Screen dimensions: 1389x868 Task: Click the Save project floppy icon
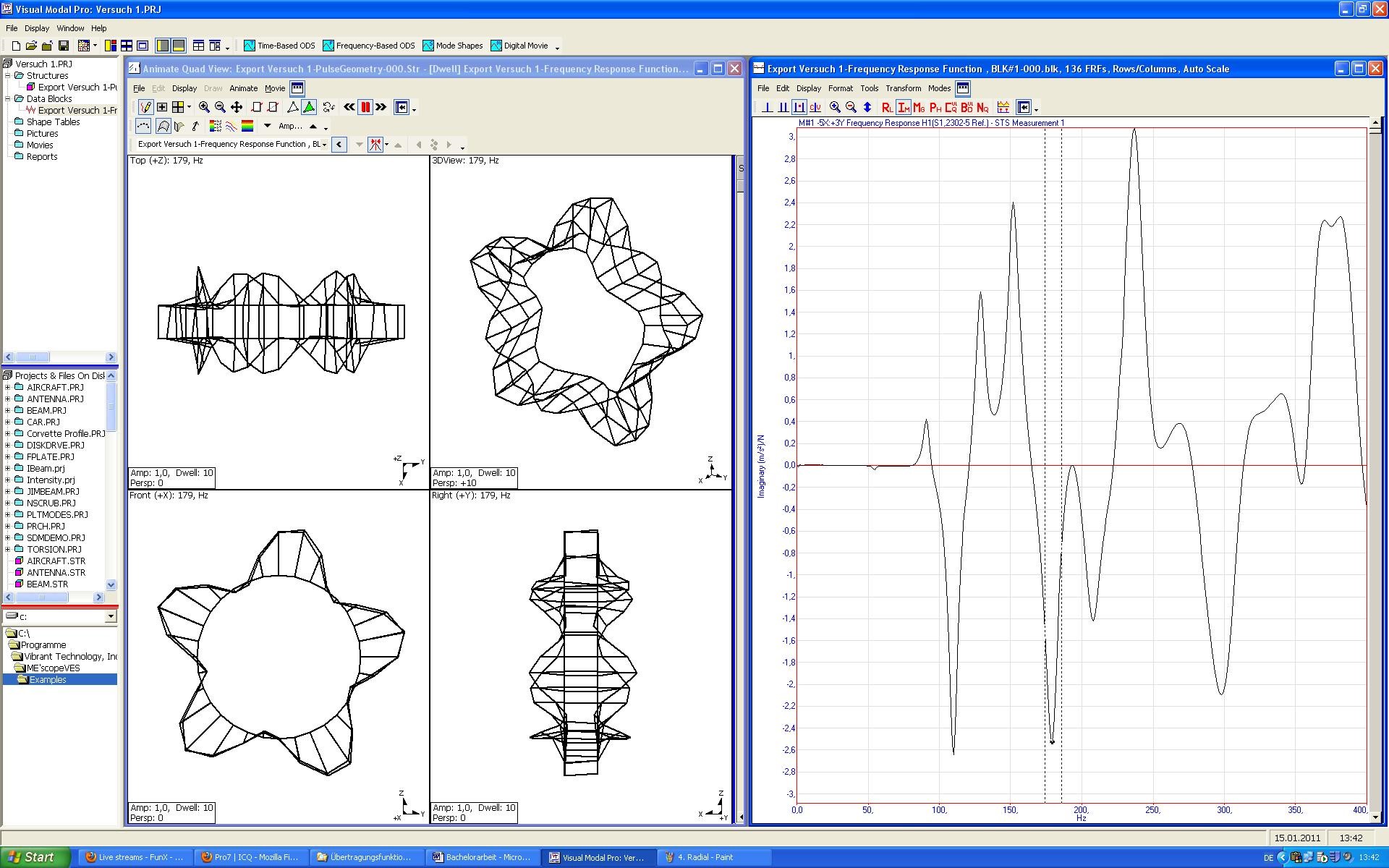[x=64, y=46]
